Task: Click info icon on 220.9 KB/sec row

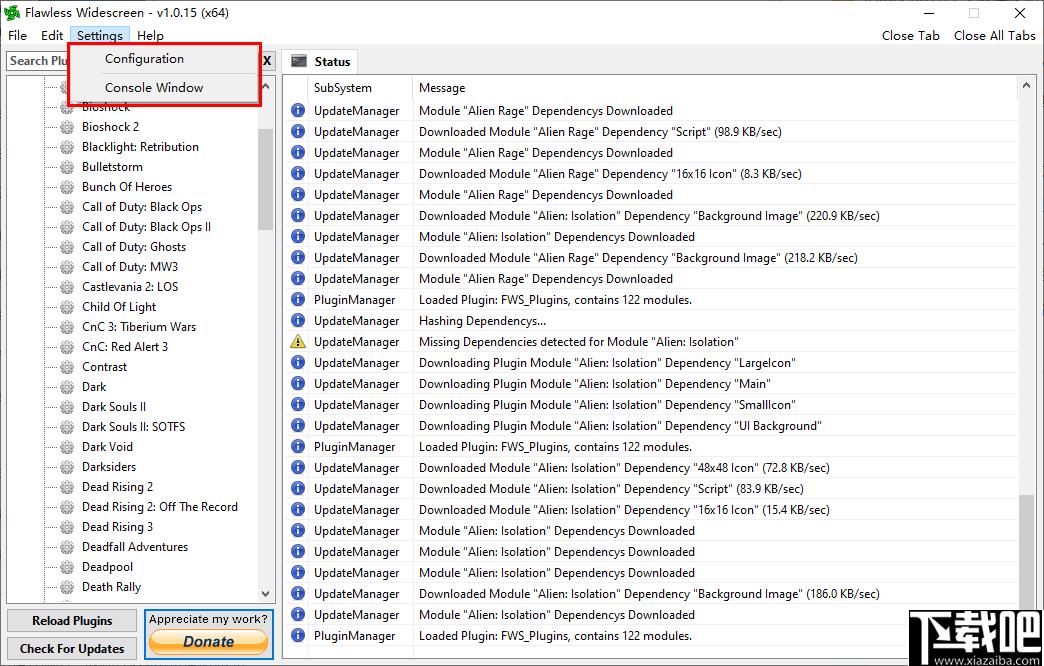Action: [298, 215]
